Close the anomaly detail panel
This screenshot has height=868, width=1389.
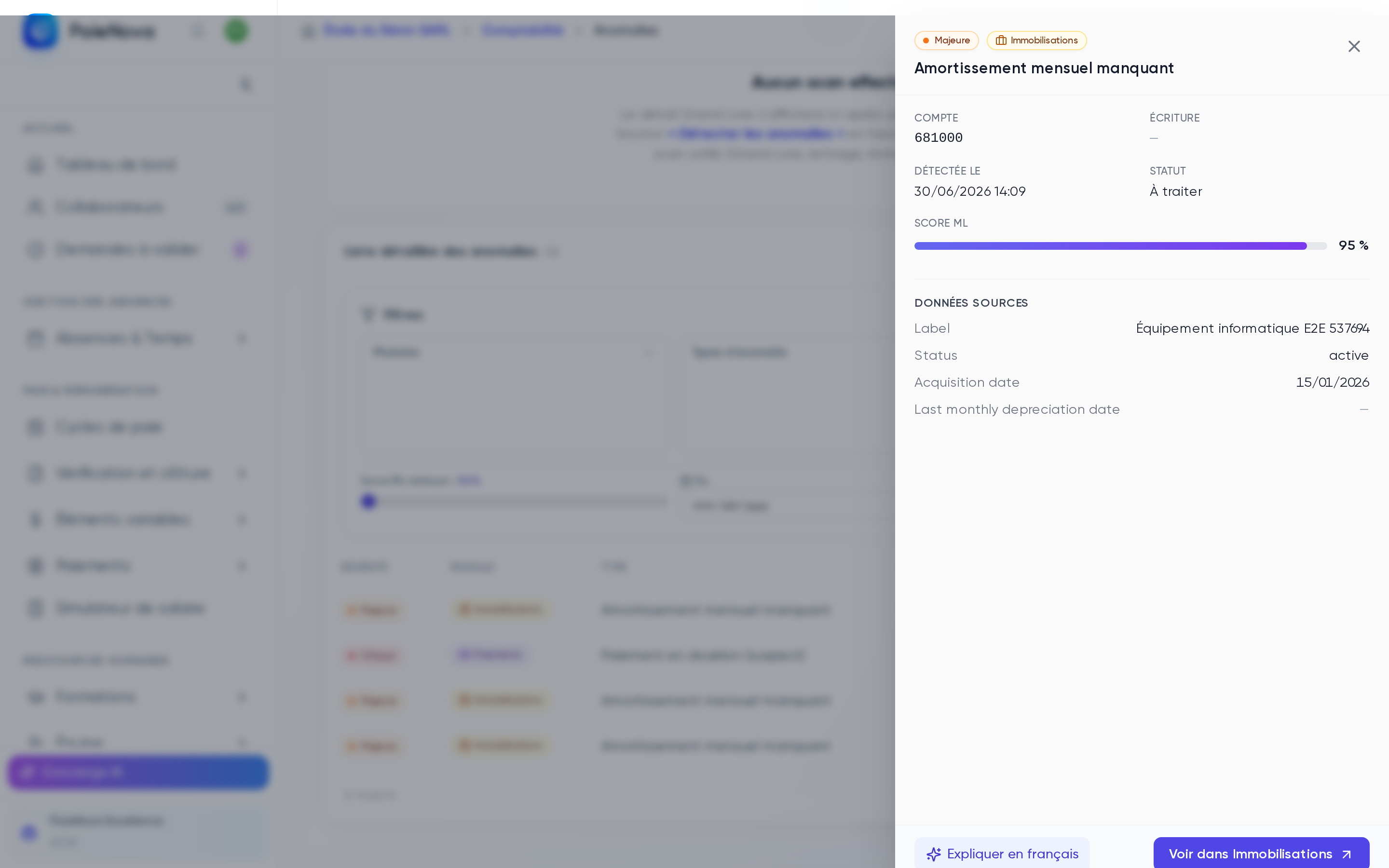(1353, 46)
